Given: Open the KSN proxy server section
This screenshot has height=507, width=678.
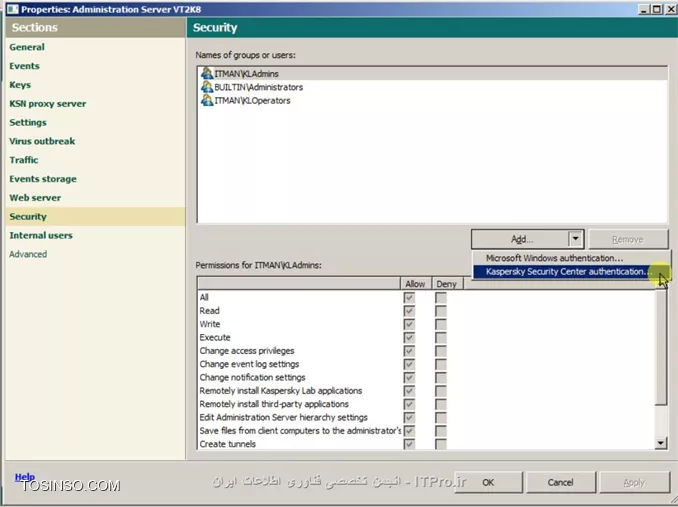Looking at the screenshot, I should coord(48,104).
